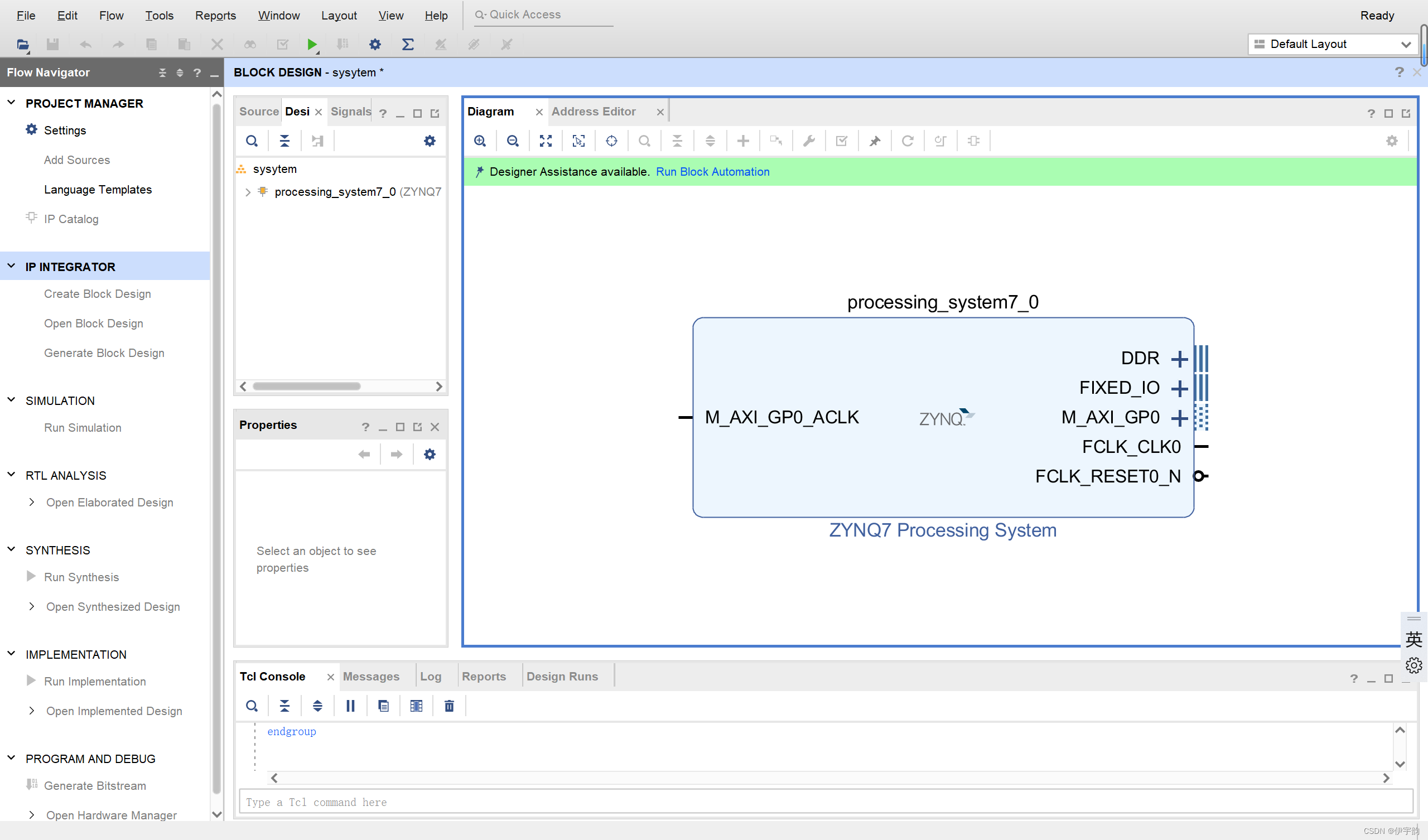Click Run Synthesis

point(81,577)
